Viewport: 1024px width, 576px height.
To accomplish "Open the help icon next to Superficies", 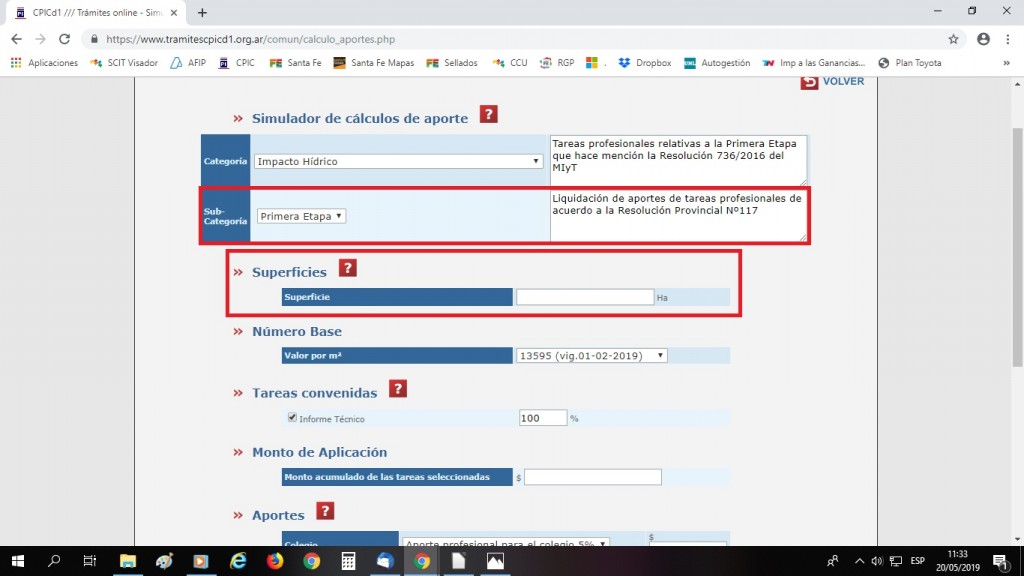I will pyautogui.click(x=347, y=268).
